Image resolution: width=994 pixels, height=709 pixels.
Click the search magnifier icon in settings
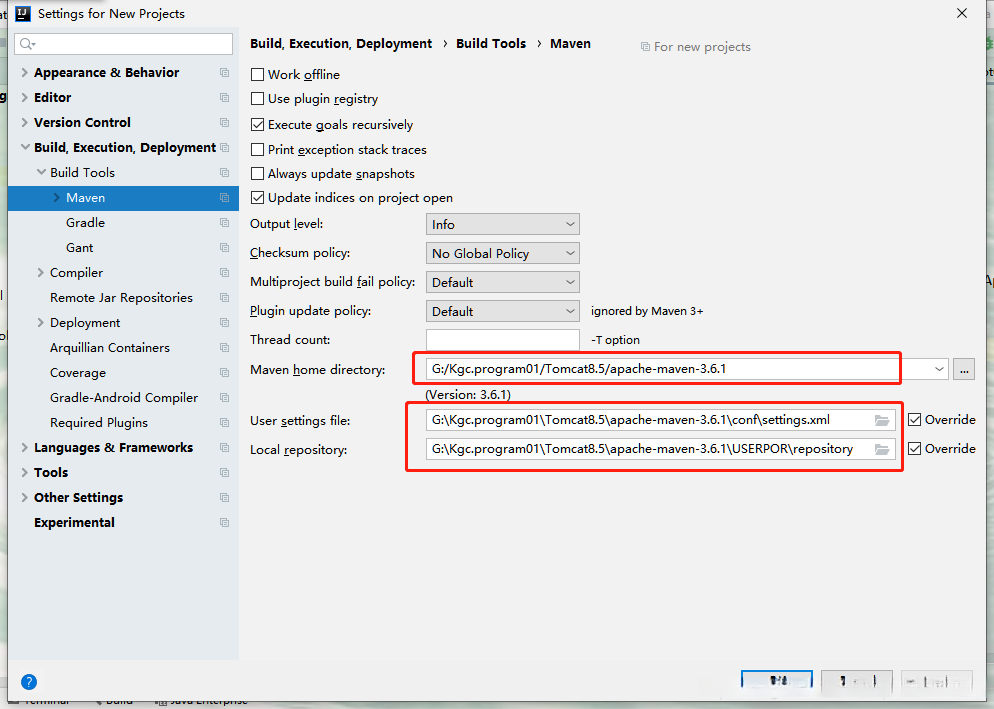click(x=26, y=44)
